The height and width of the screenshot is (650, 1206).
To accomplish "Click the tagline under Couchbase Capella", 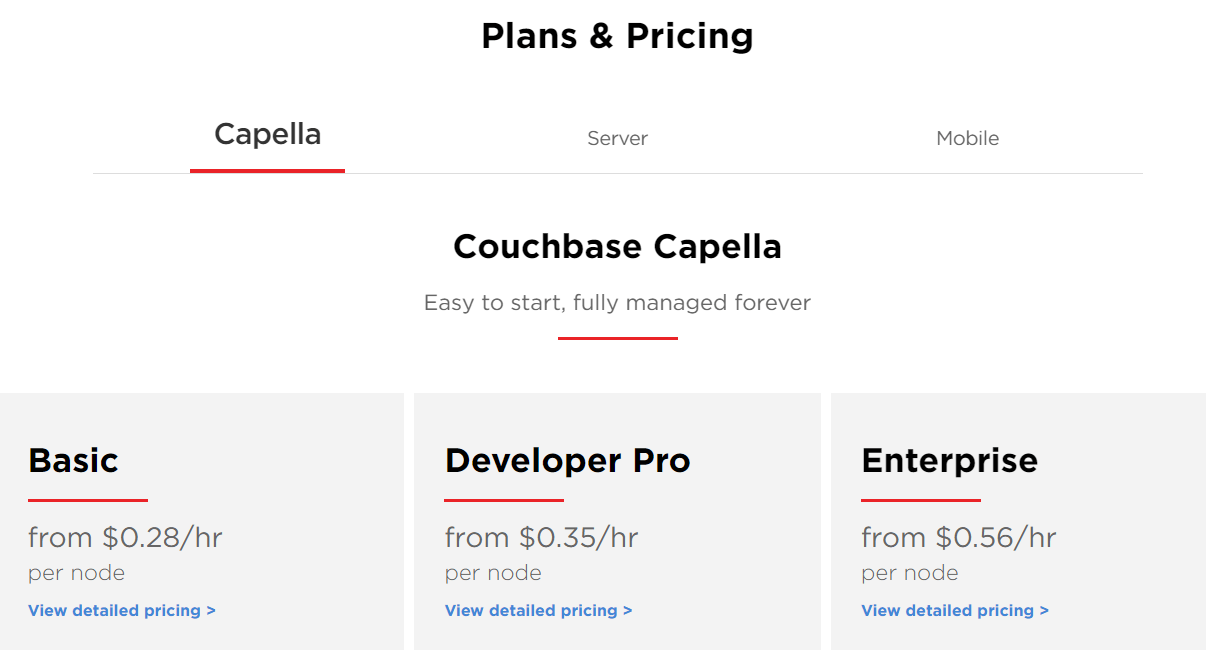I will (x=617, y=302).
